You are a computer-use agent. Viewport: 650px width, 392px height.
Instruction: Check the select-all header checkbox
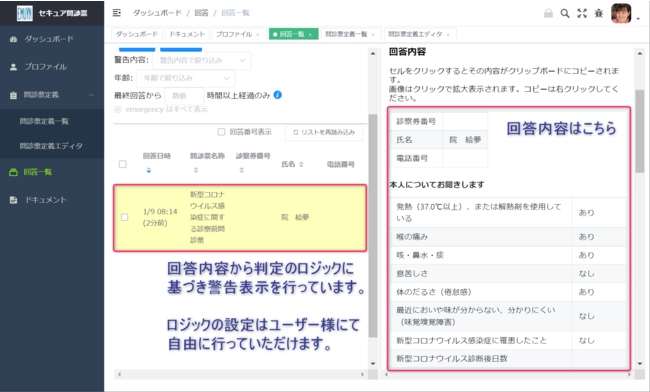pyautogui.click(x=123, y=164)
